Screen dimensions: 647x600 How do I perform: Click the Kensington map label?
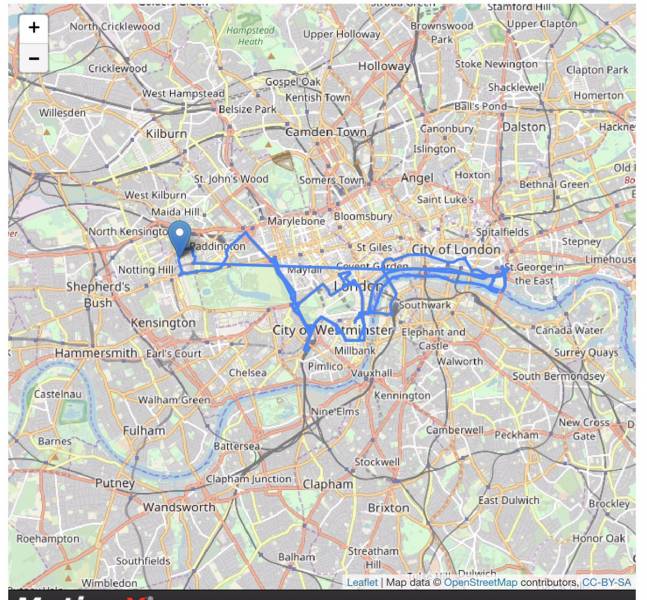[x=163, y=323]
